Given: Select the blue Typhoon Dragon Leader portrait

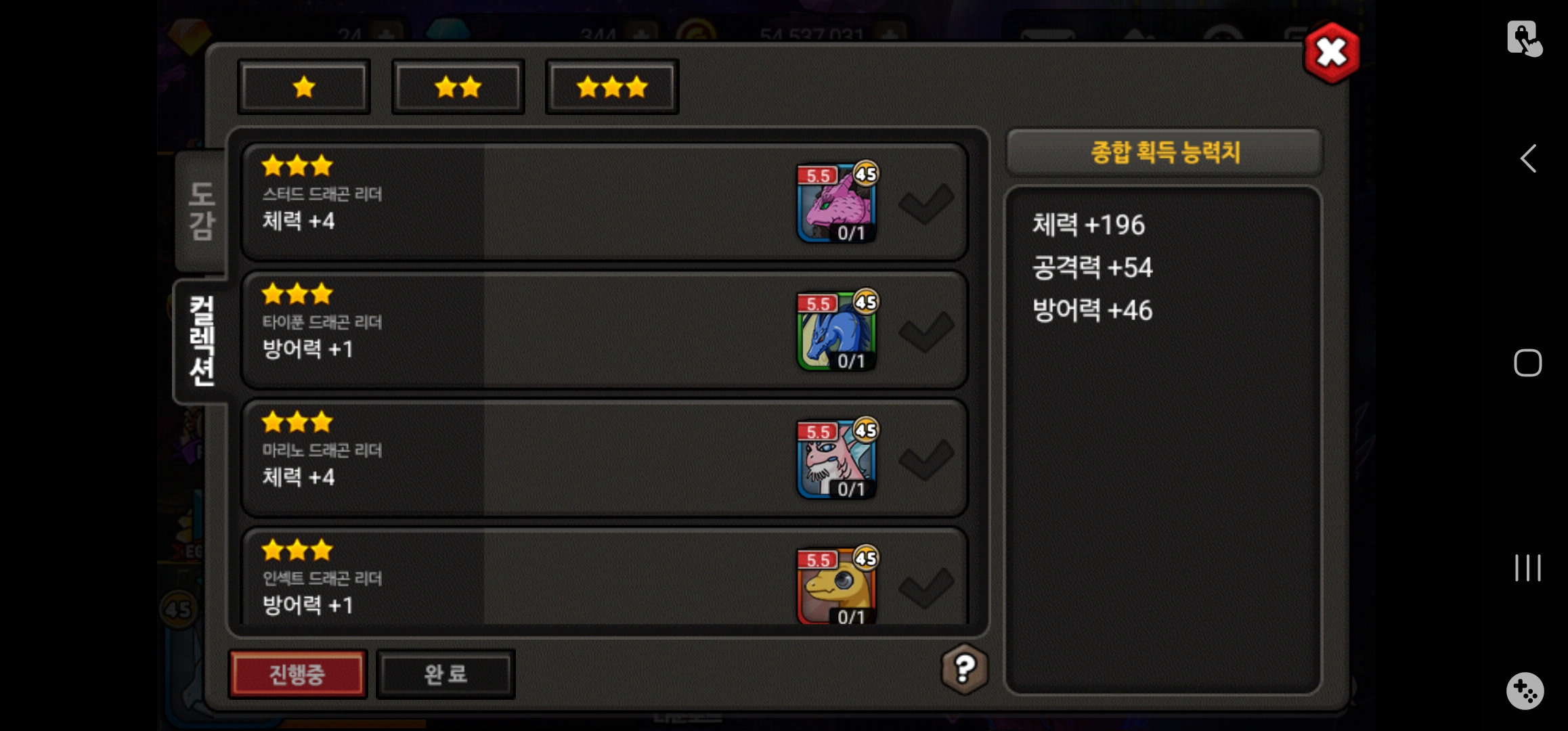Looking at the screenshot, I should click(837, 330).
